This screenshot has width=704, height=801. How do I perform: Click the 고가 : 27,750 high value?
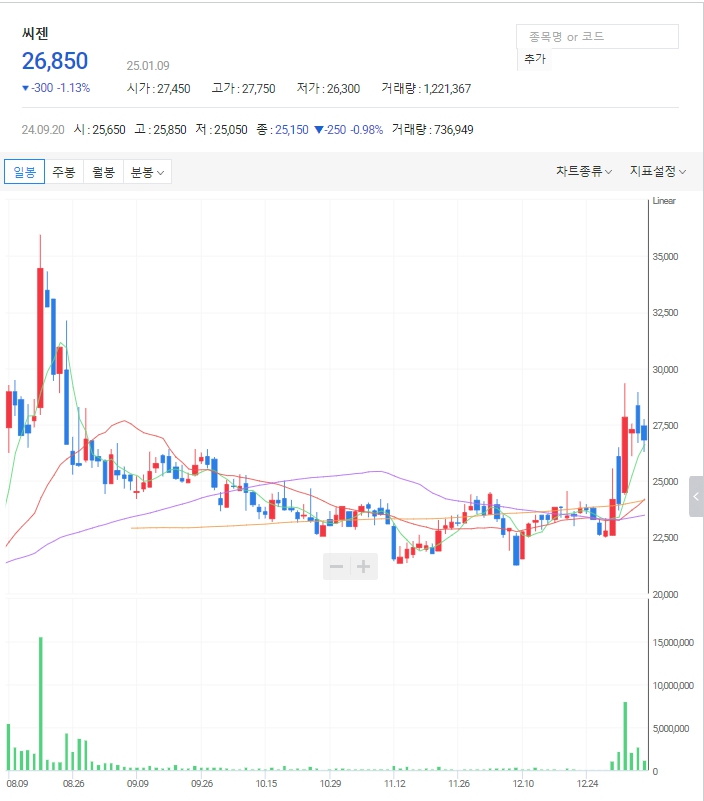click(x=243, y=88)
